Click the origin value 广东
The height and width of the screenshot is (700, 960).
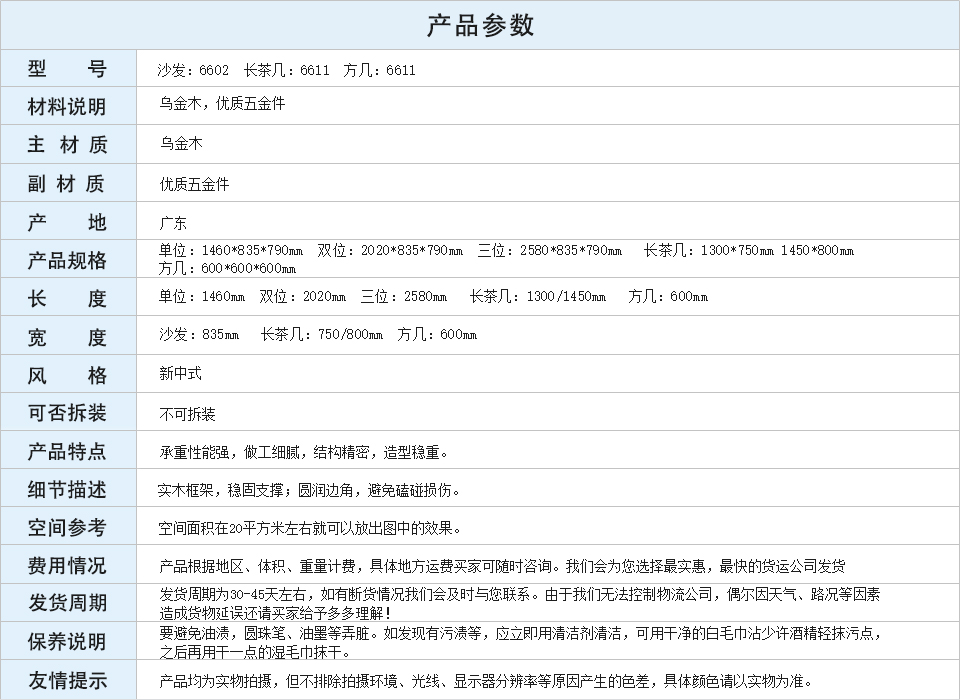coord(173,223)
